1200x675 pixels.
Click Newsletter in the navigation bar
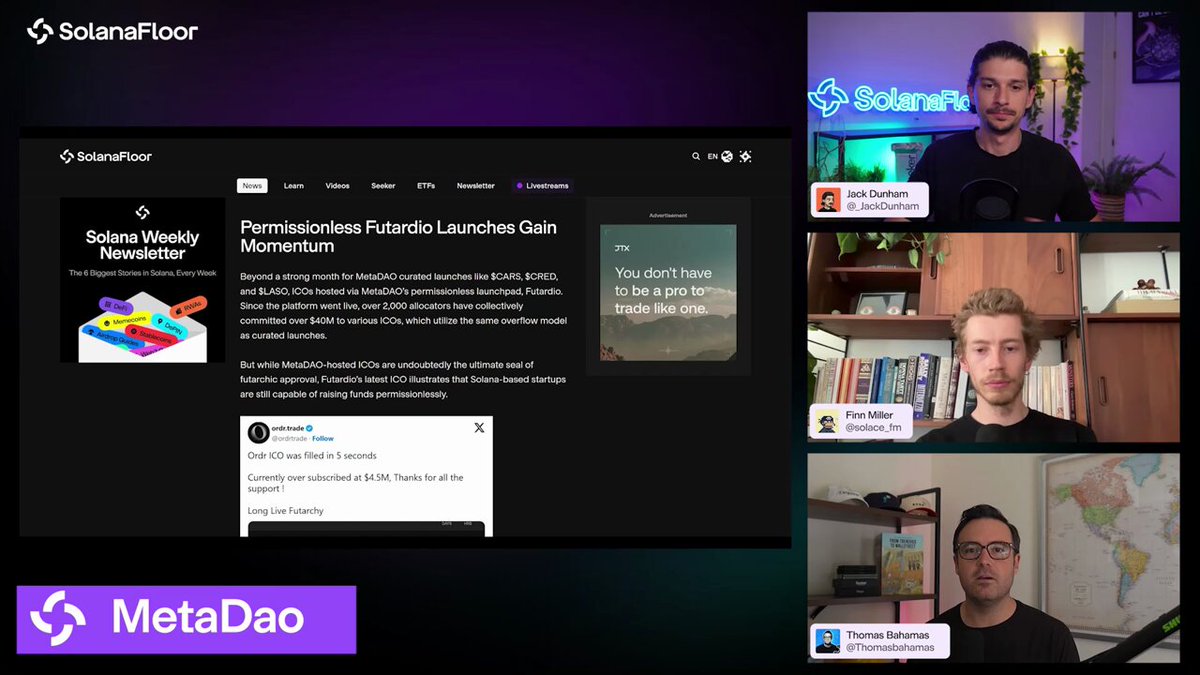[x=476, y=186]
